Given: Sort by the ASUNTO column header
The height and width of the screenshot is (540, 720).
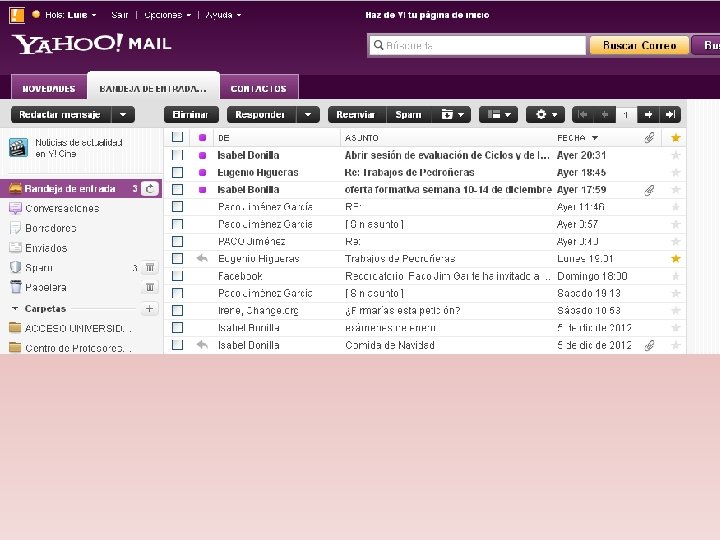Looking at the screenshot, I should point(361,138).
